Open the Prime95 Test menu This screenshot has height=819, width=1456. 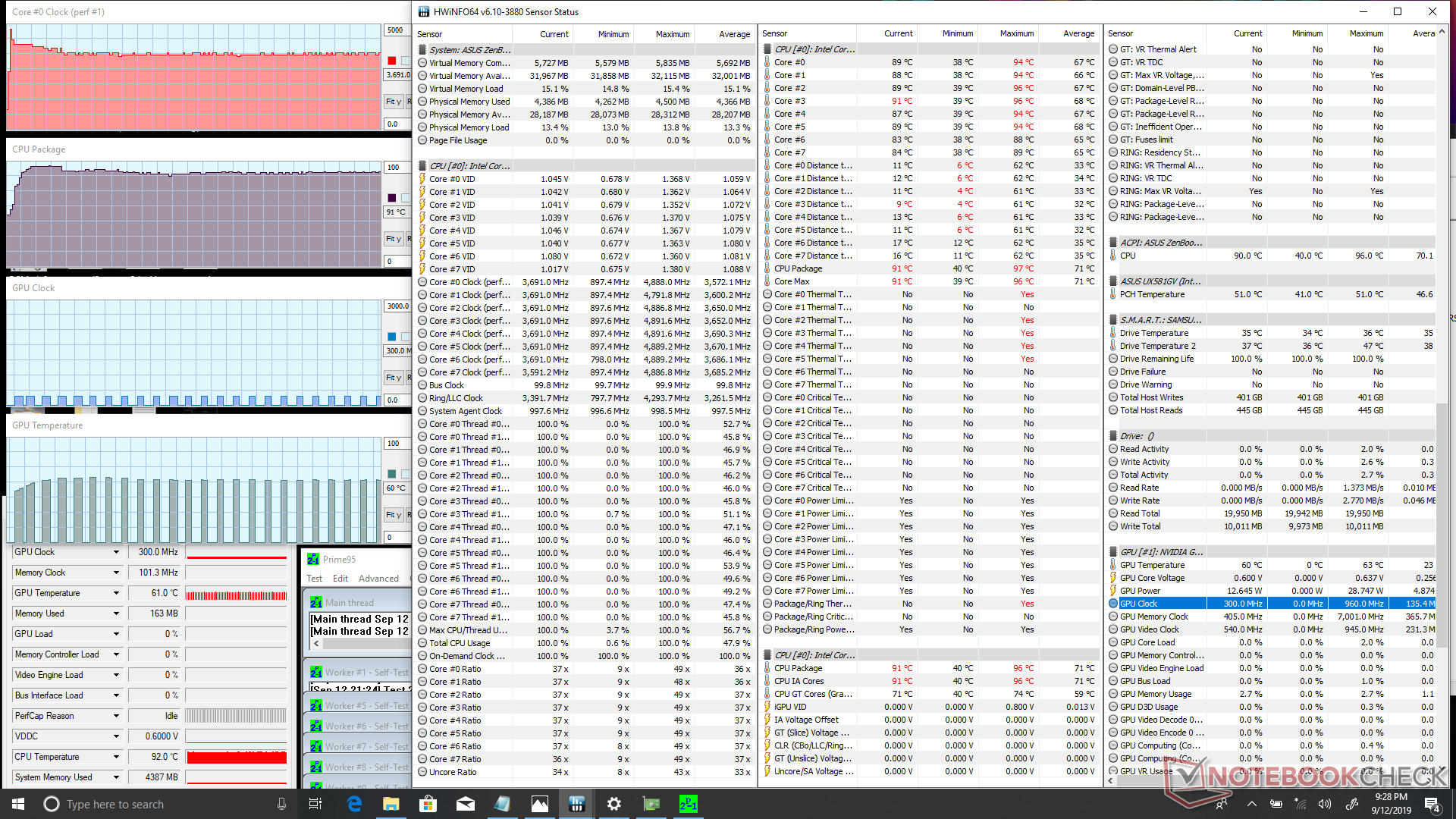[314, 579]
